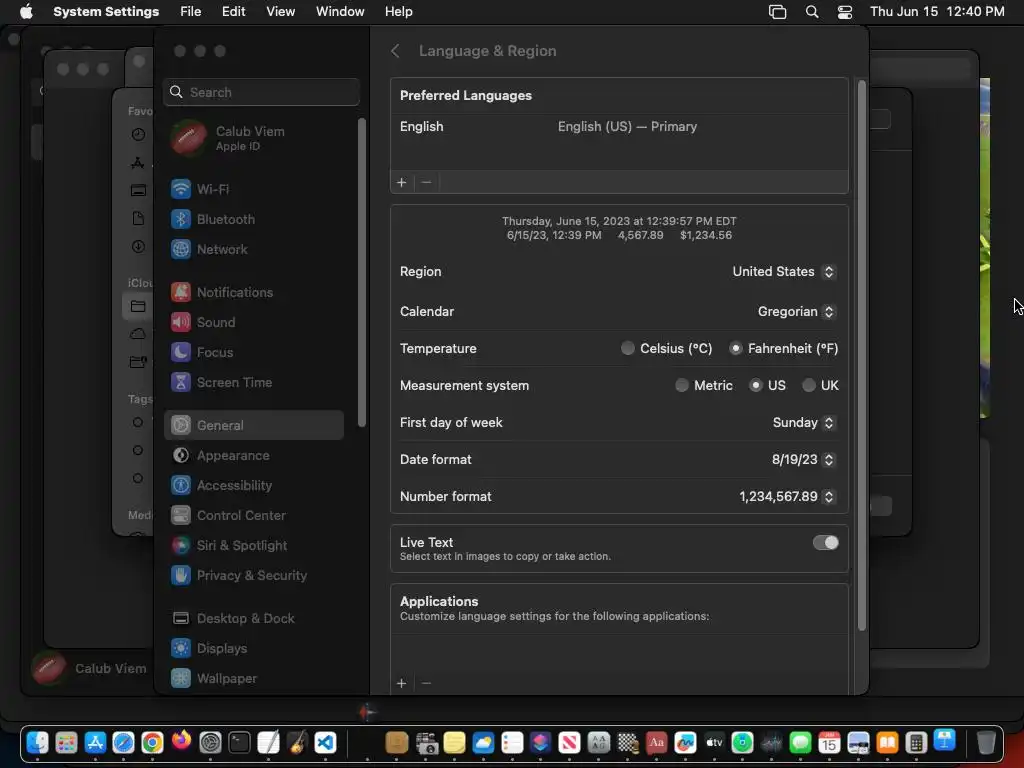
Task: Open Stage Manager icon in menu bar
Action: (777, 12)
